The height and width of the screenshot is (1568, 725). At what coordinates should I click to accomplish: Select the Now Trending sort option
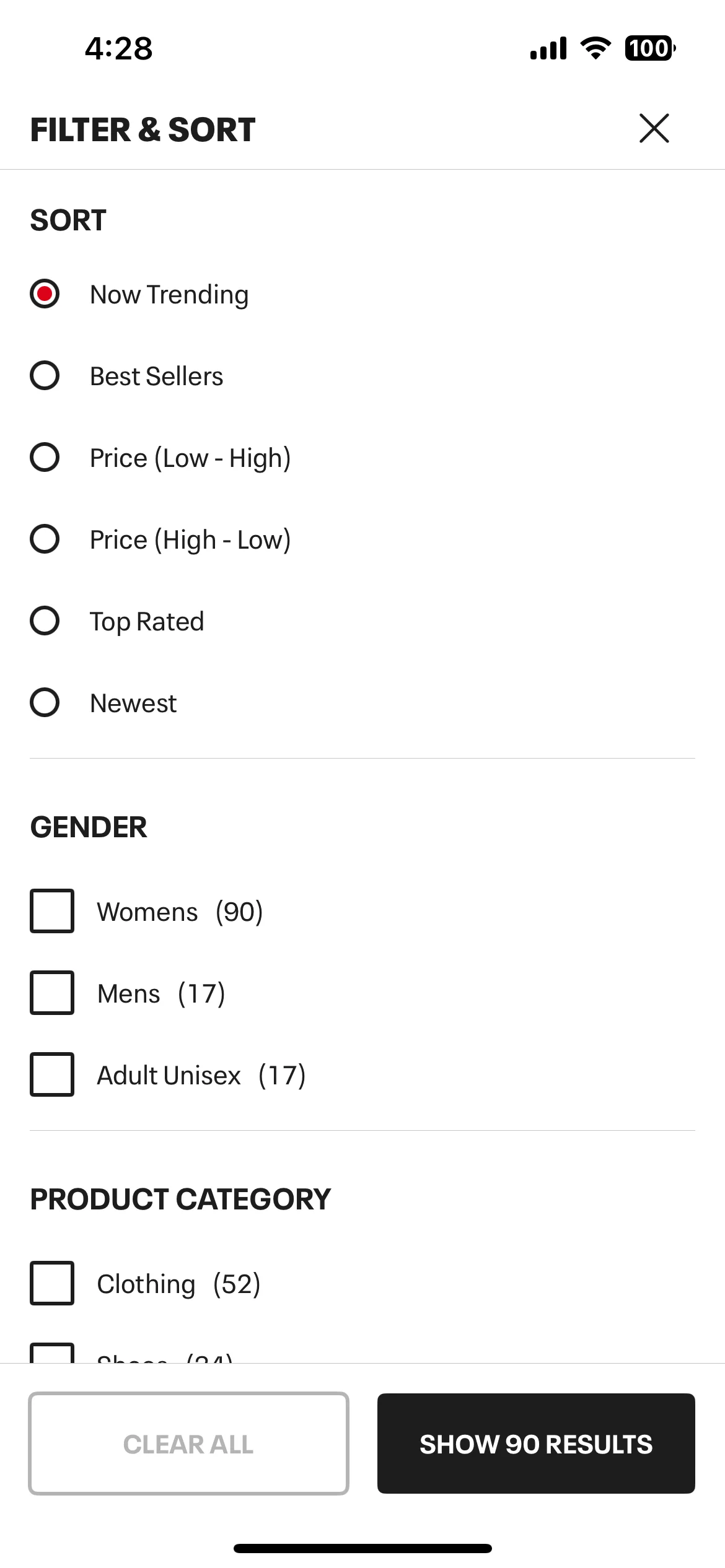pyautogui.click(x=45, y=294)
